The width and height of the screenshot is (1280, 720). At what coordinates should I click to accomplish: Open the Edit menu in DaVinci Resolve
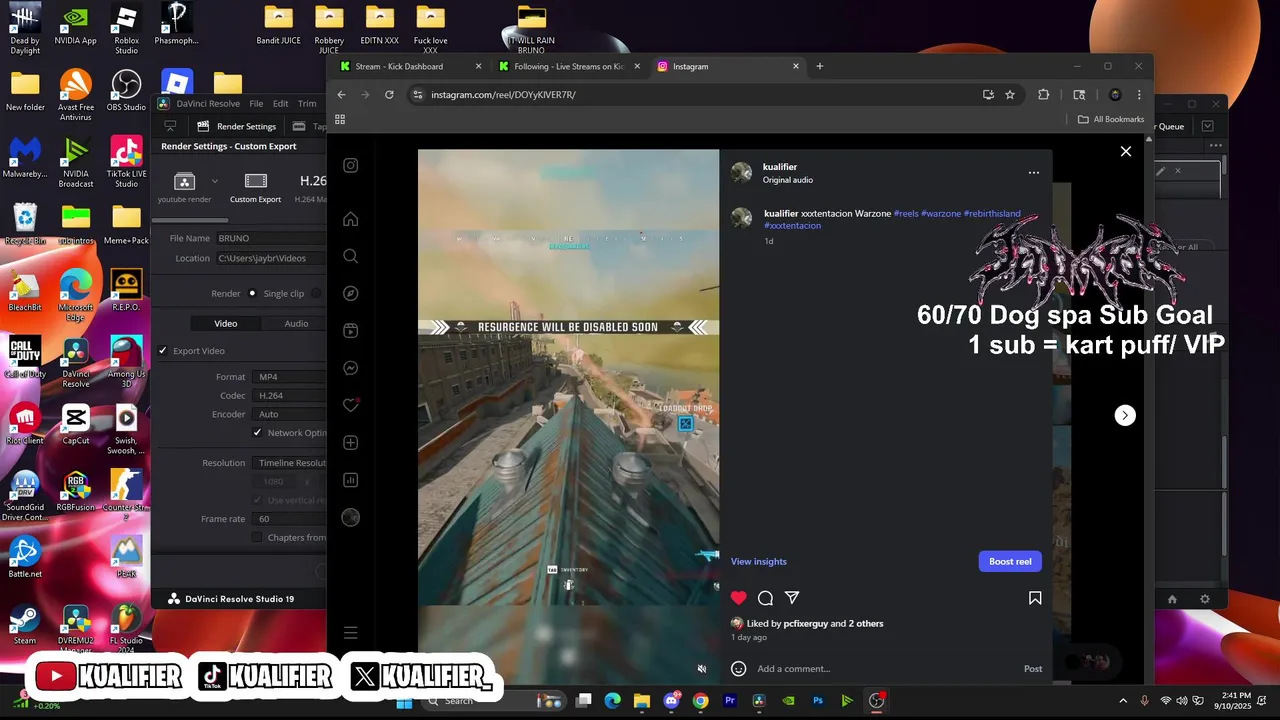click(x=280, y=103)
